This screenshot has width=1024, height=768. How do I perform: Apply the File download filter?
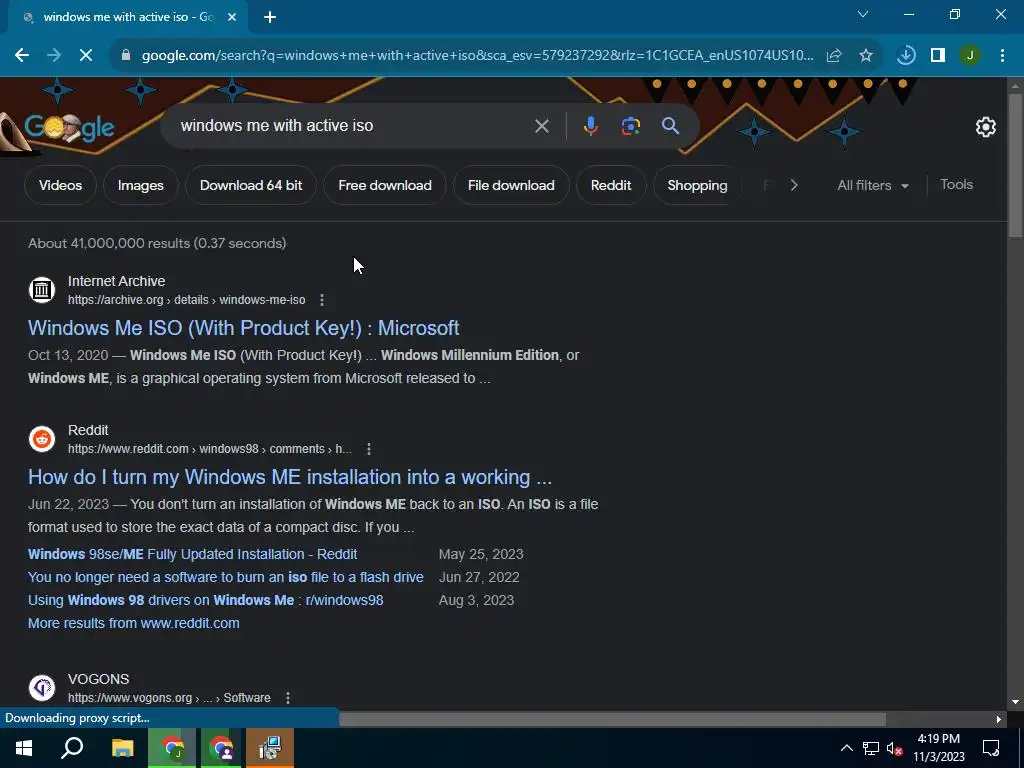point(511,185)
